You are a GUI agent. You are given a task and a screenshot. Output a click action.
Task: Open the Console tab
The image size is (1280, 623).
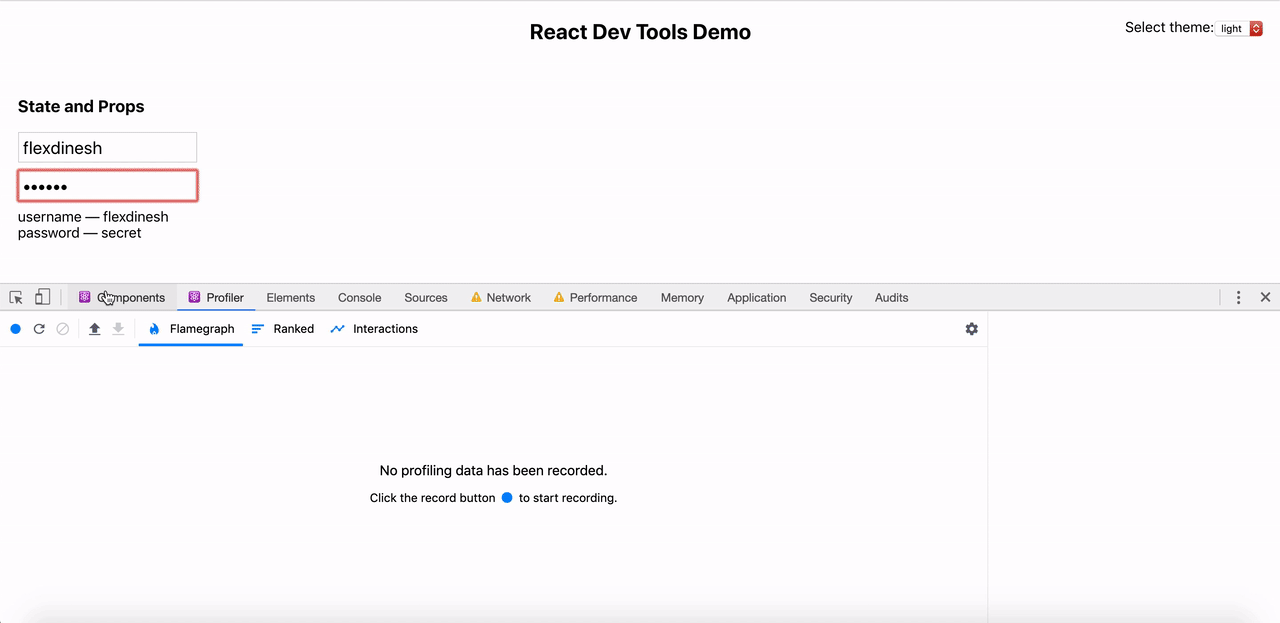click(x=360, y=297)
